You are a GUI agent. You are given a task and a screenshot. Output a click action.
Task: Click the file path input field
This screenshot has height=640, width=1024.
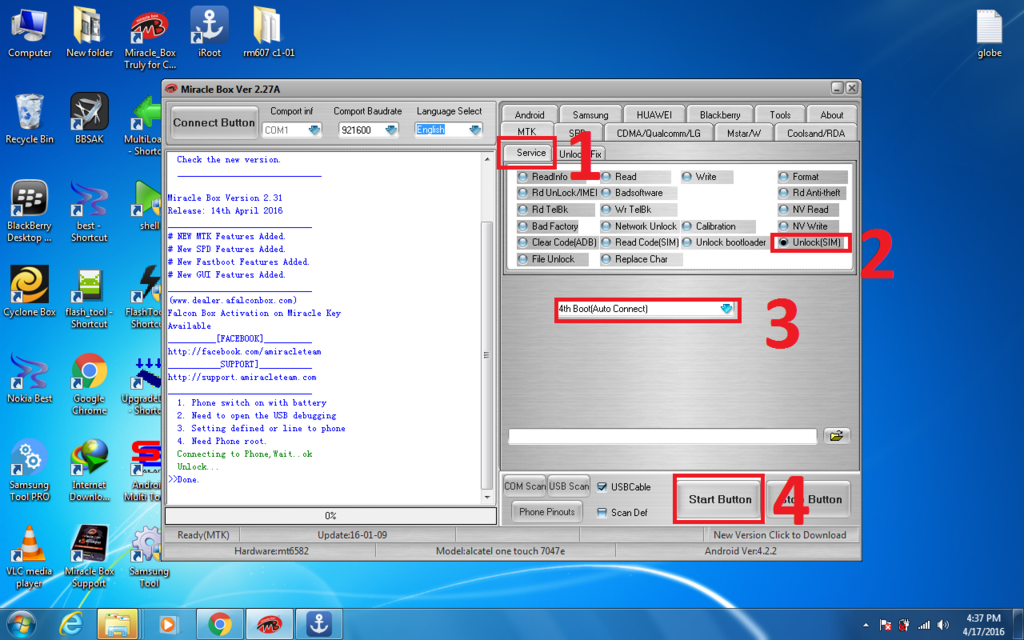[664, 436]
